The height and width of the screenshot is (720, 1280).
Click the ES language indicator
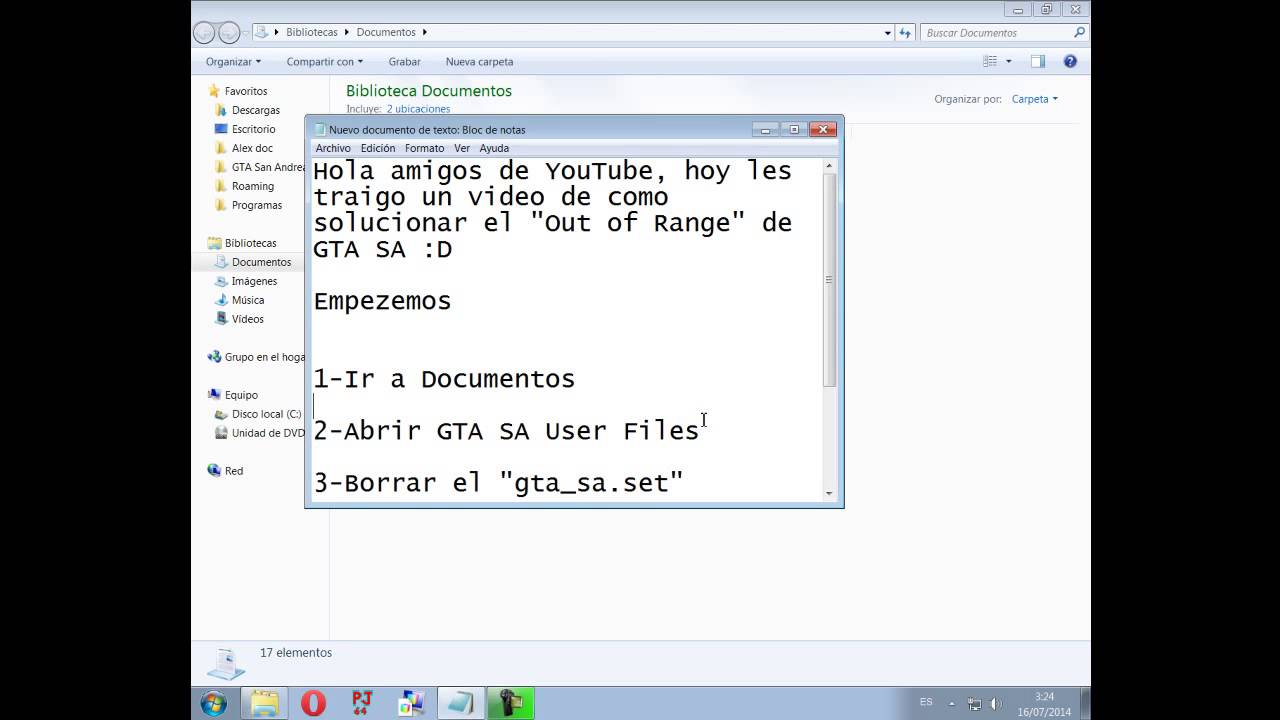pyautogui.click(x=926, y=702)
